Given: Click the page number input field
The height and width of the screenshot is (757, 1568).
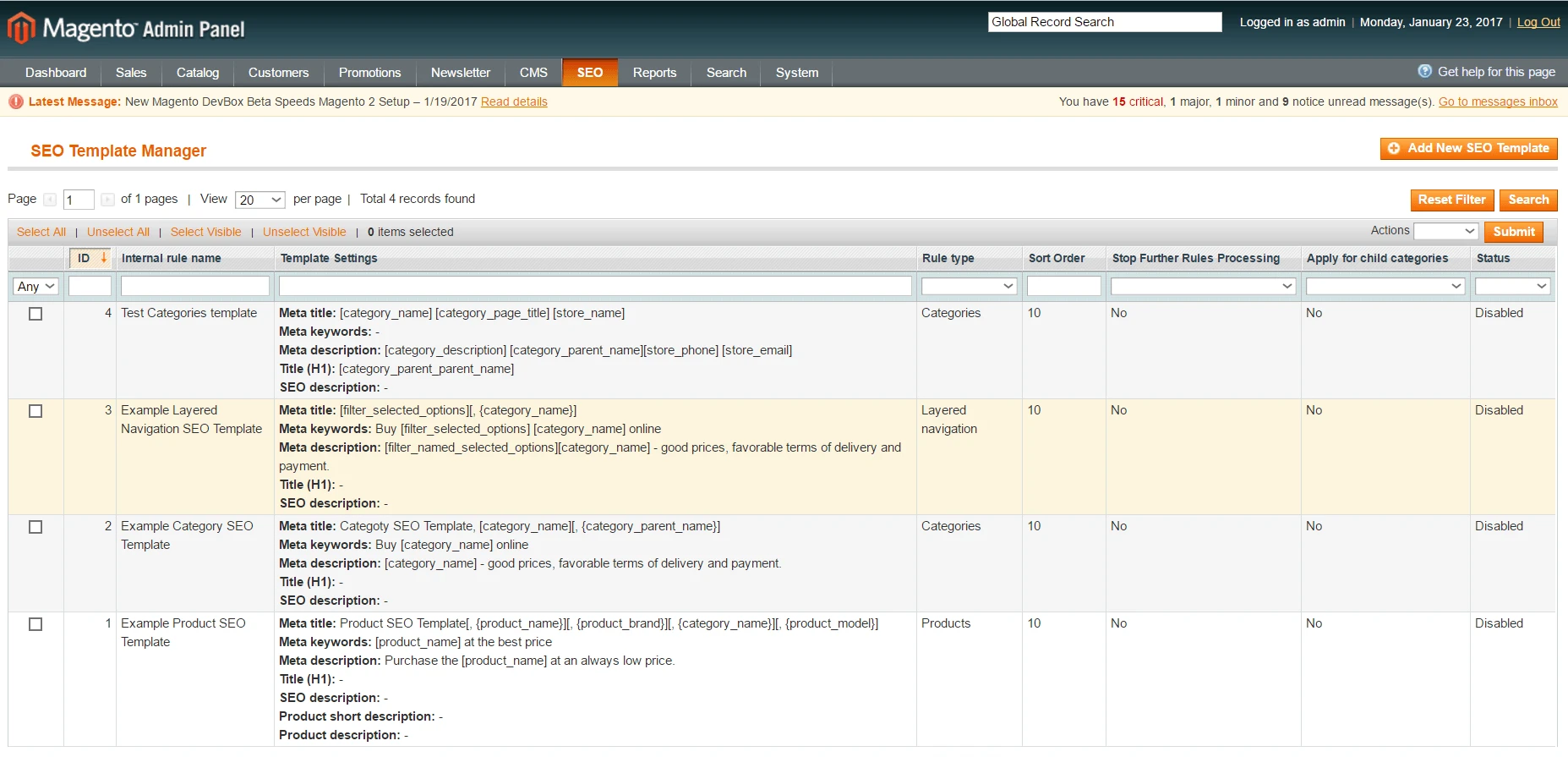Looking at the screenshot, I should click(x=79, y=200).
